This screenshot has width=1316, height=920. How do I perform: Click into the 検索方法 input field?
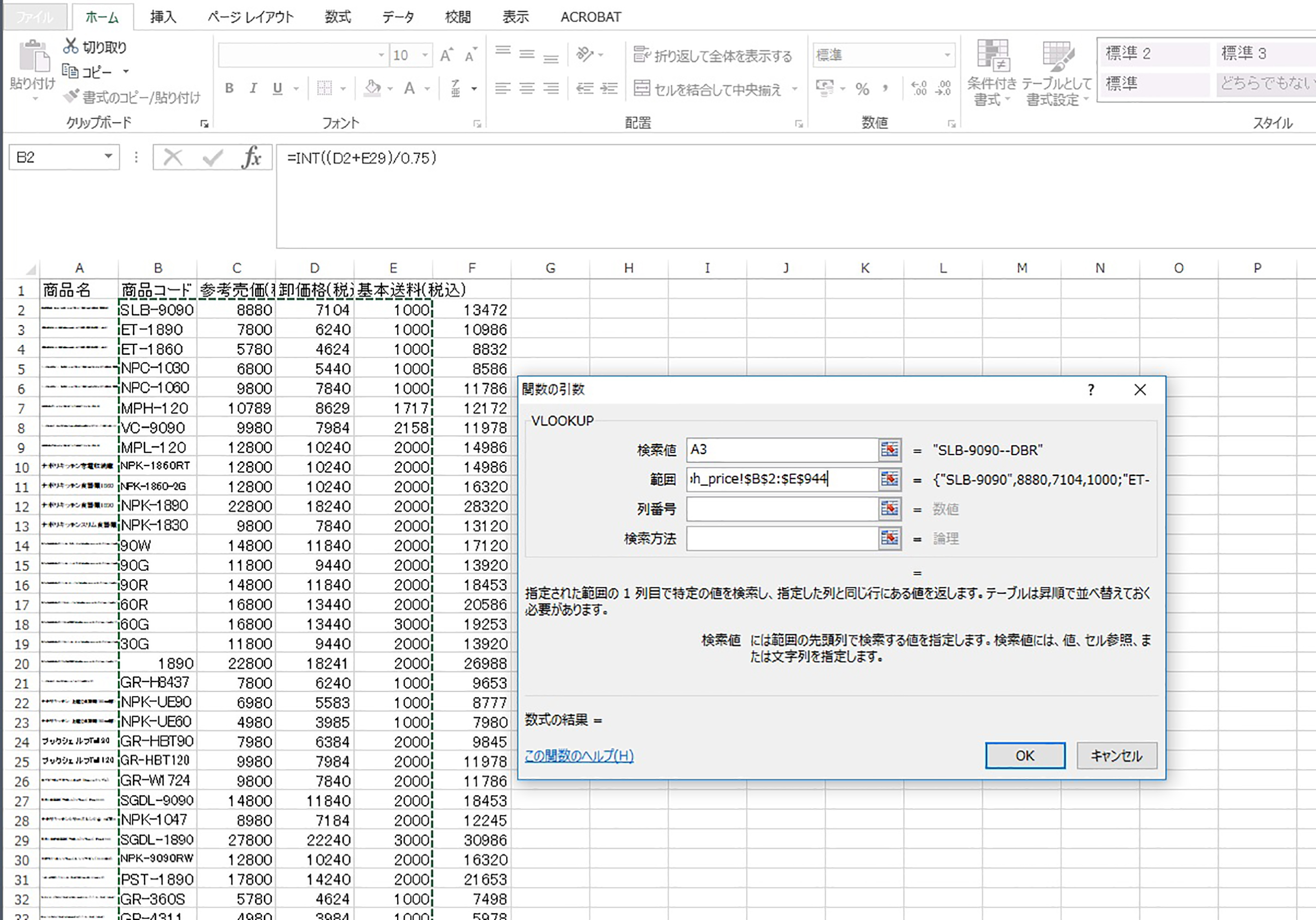point(782,538)
